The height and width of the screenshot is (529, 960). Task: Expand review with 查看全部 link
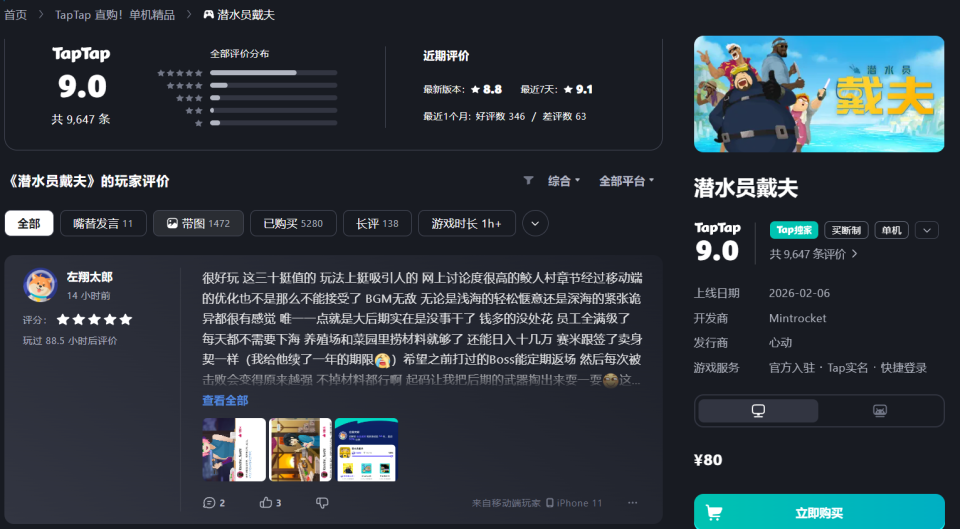point(225,400)
